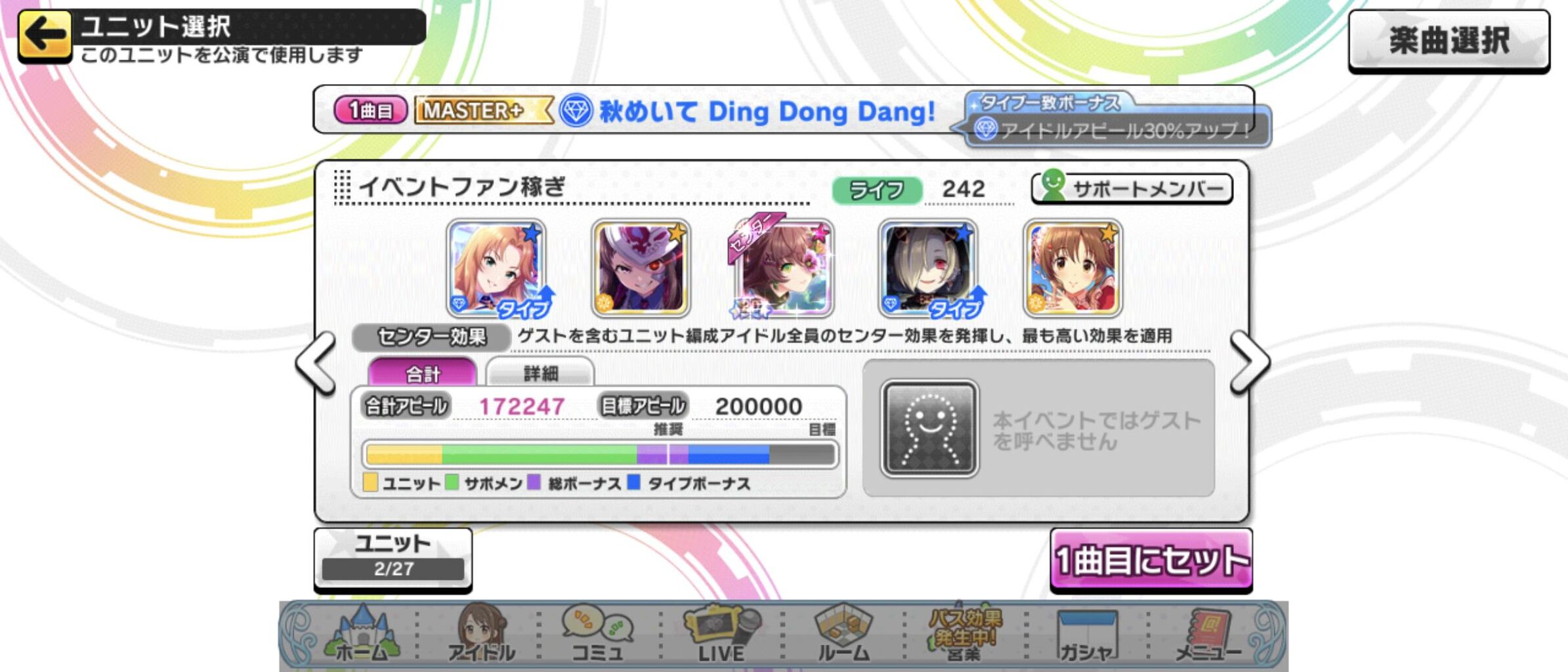Open the ユニット 2/27 selector

click(x=393, y=558)
